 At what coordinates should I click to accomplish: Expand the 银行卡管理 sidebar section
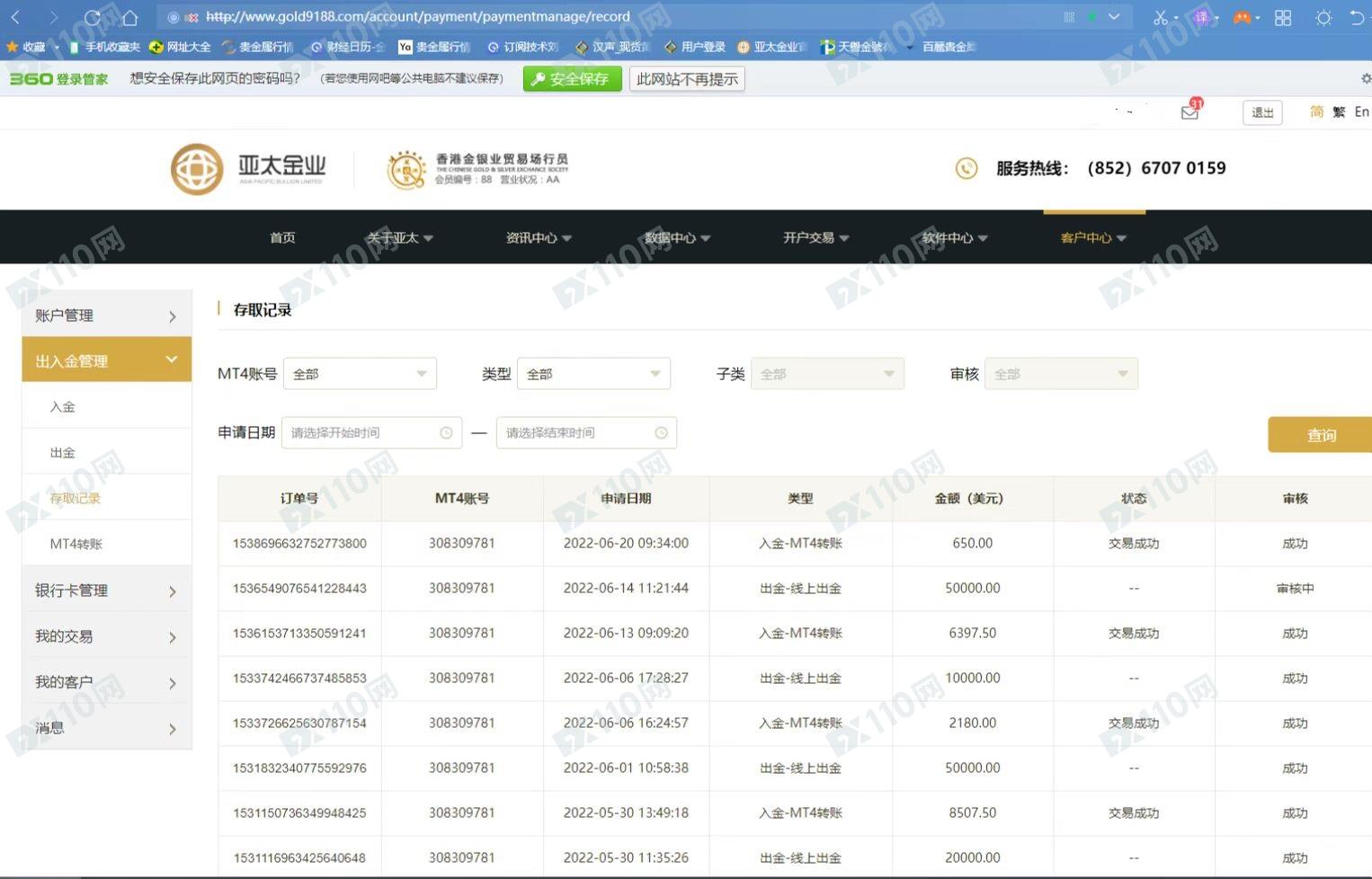[x=107, y=590]
